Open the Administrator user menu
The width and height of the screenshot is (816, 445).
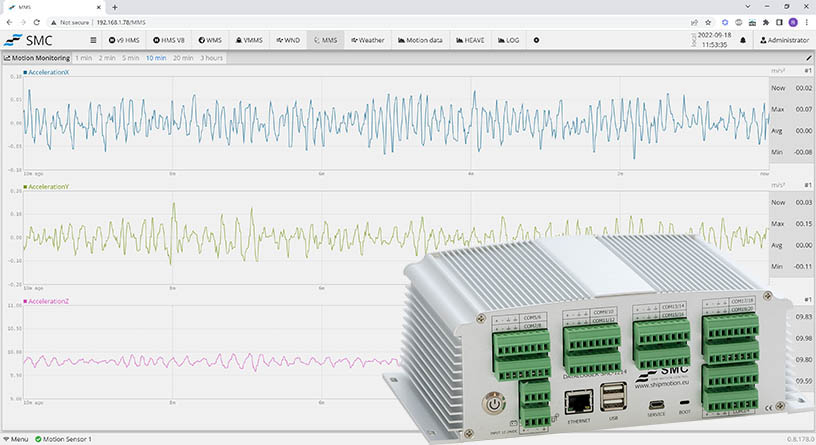pyautogui.click(x=784, y=40)
